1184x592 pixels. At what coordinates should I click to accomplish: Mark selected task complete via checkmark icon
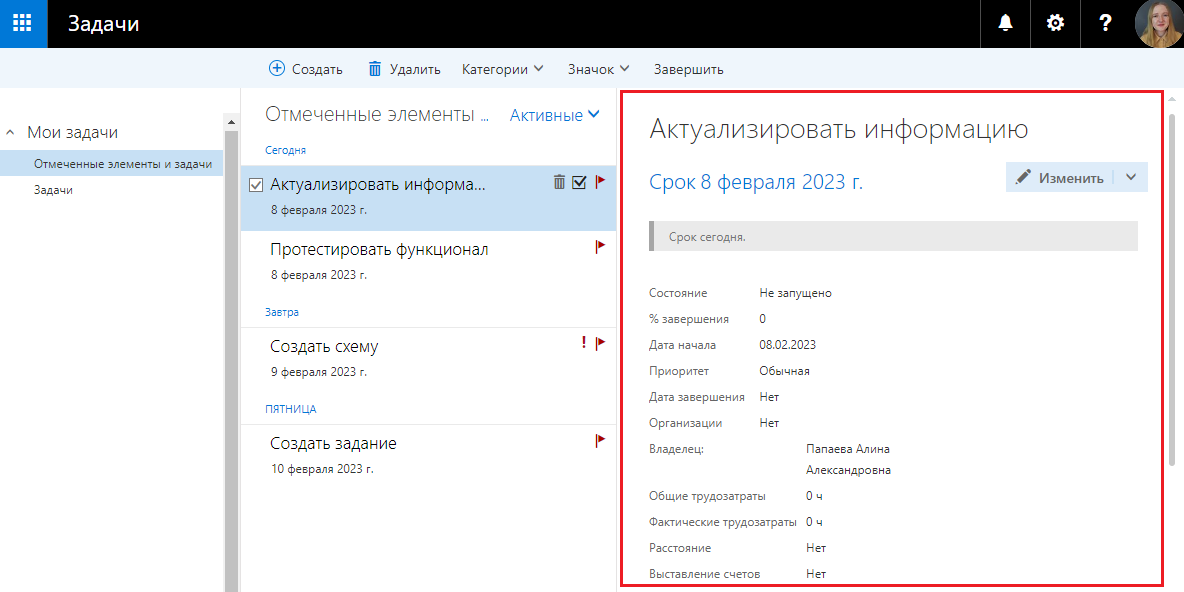click(579, 182)
